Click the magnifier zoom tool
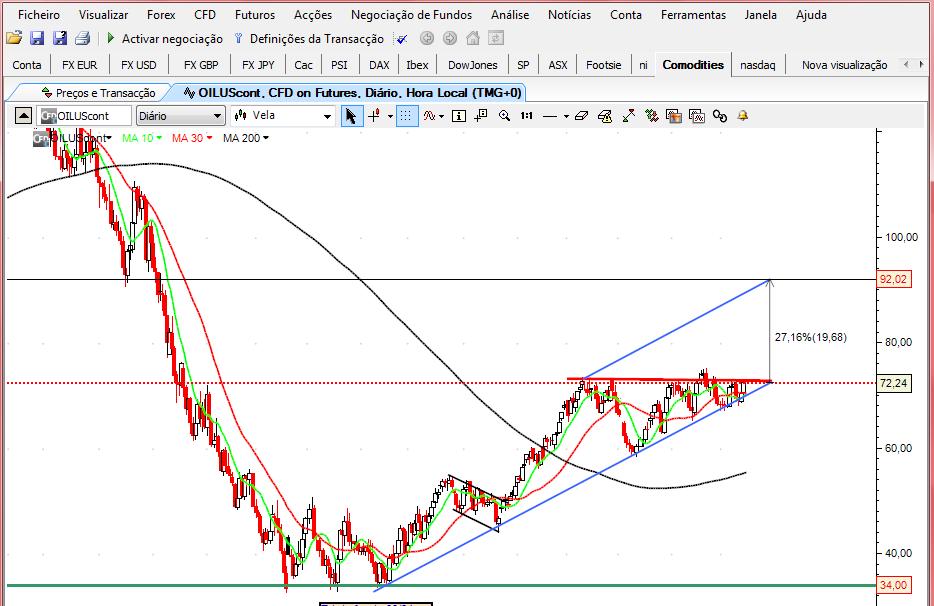934x606 pixels. pos(505,116)
